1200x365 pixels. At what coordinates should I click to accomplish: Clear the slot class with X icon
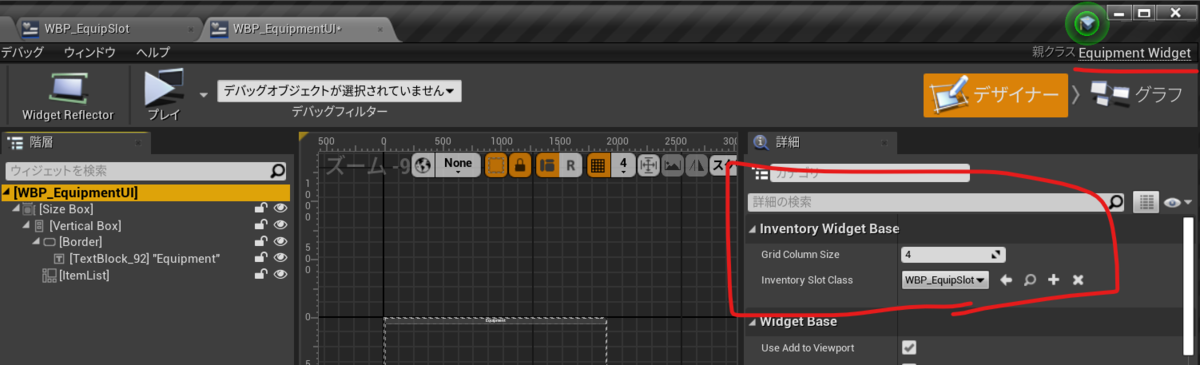[x=1077, y=281]
